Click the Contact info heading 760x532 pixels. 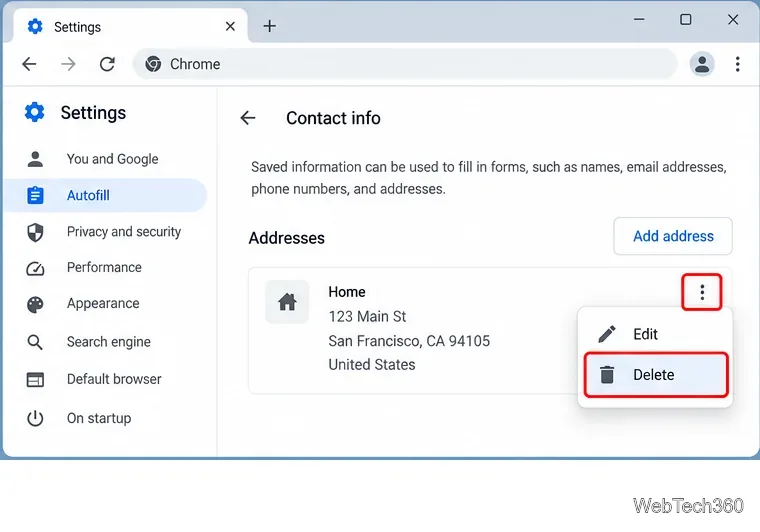pyautogui.click(x=333, y=118)
